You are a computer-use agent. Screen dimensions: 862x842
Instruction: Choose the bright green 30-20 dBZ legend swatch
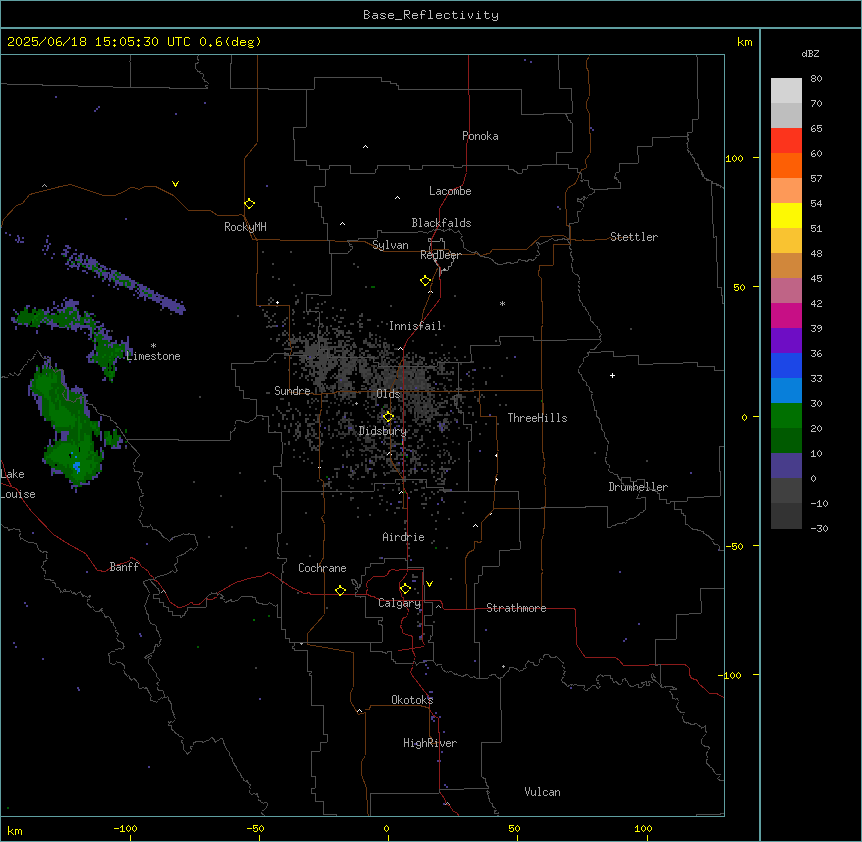[786, 416]
